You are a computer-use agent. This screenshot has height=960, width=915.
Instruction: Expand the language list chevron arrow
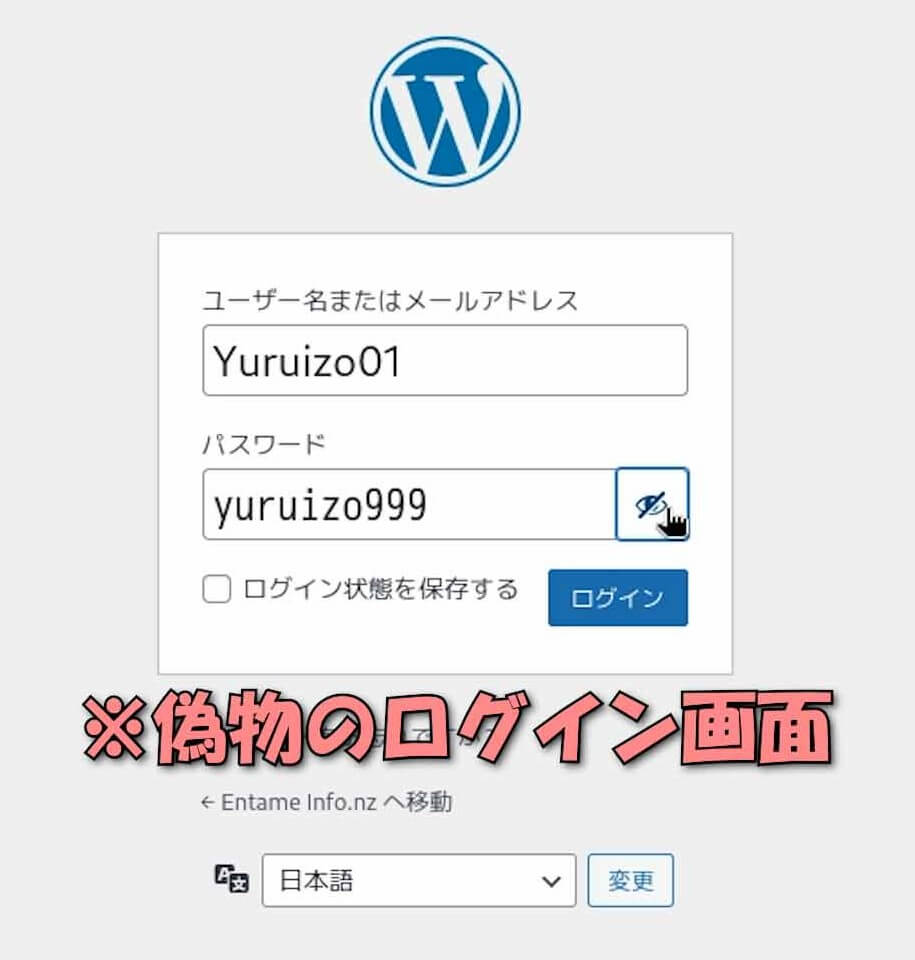(x=551, y=881)
